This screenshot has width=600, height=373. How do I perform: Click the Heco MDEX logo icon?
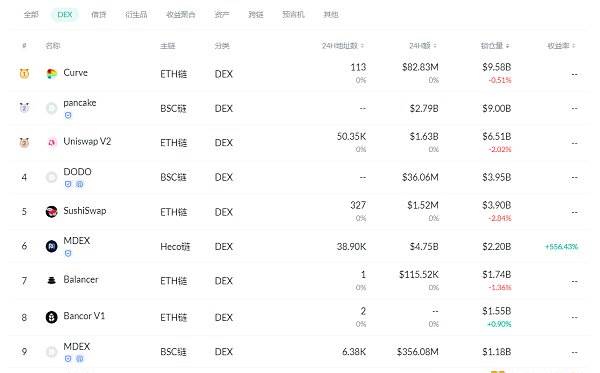click(51, 246)
